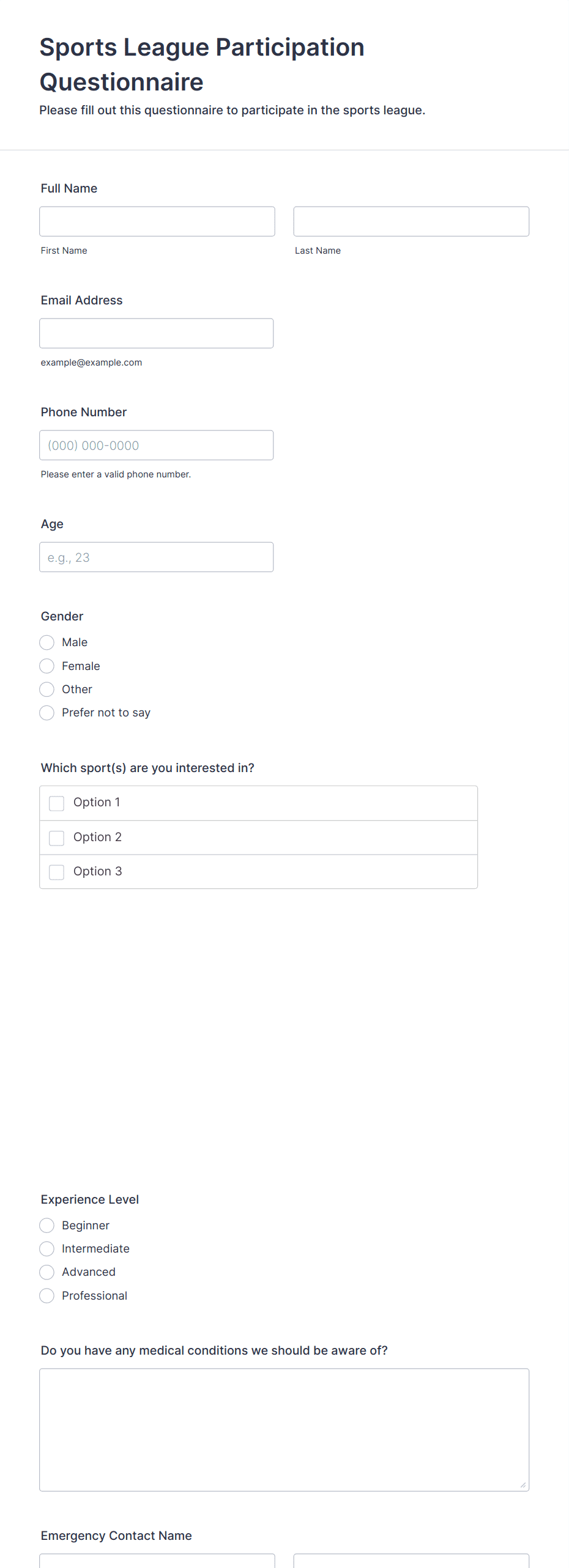Click the Age input field
The height and width of the screenshot is (1568, 569).
[156, 557]
